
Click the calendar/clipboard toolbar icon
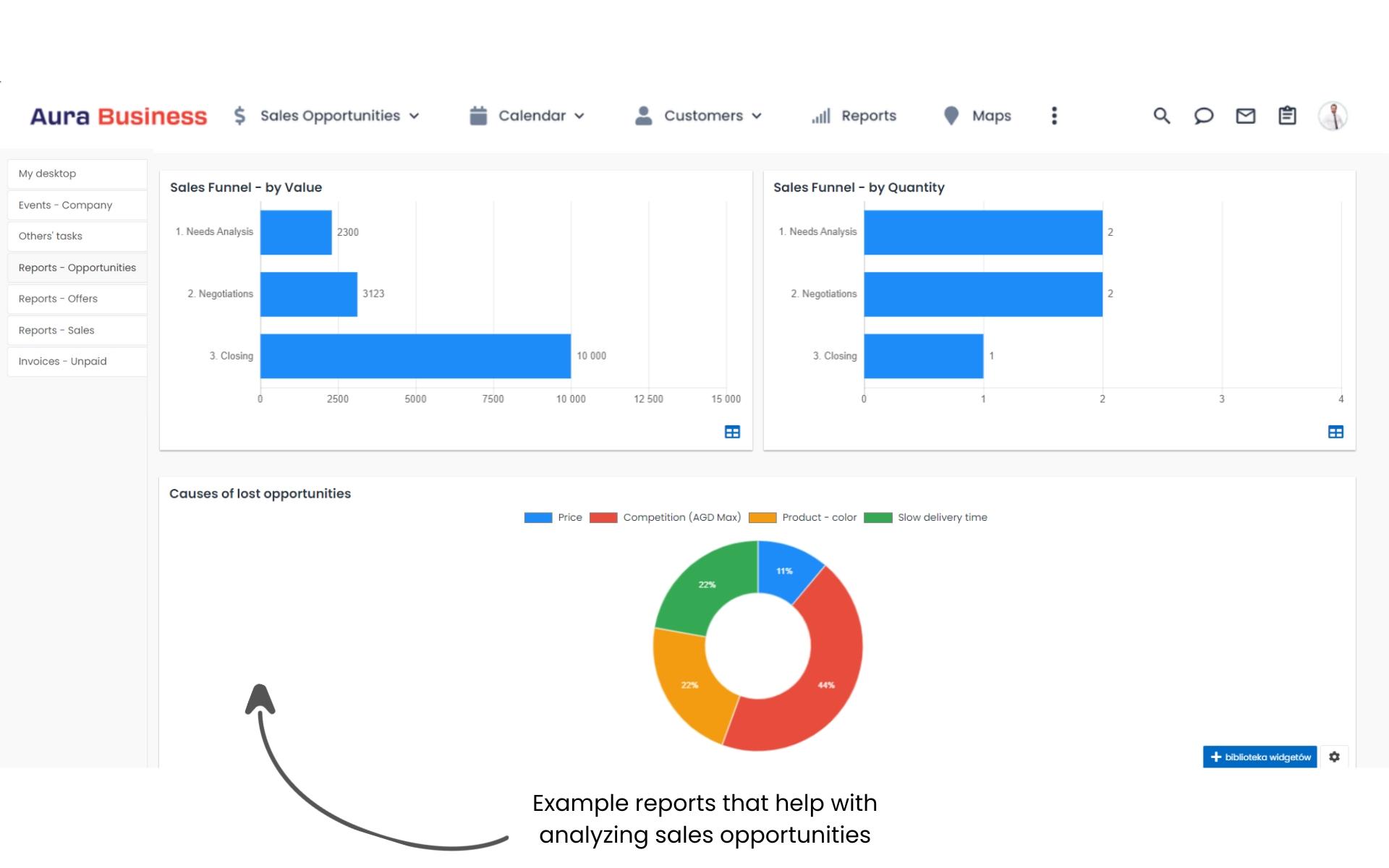click(x=1288, y=115)
